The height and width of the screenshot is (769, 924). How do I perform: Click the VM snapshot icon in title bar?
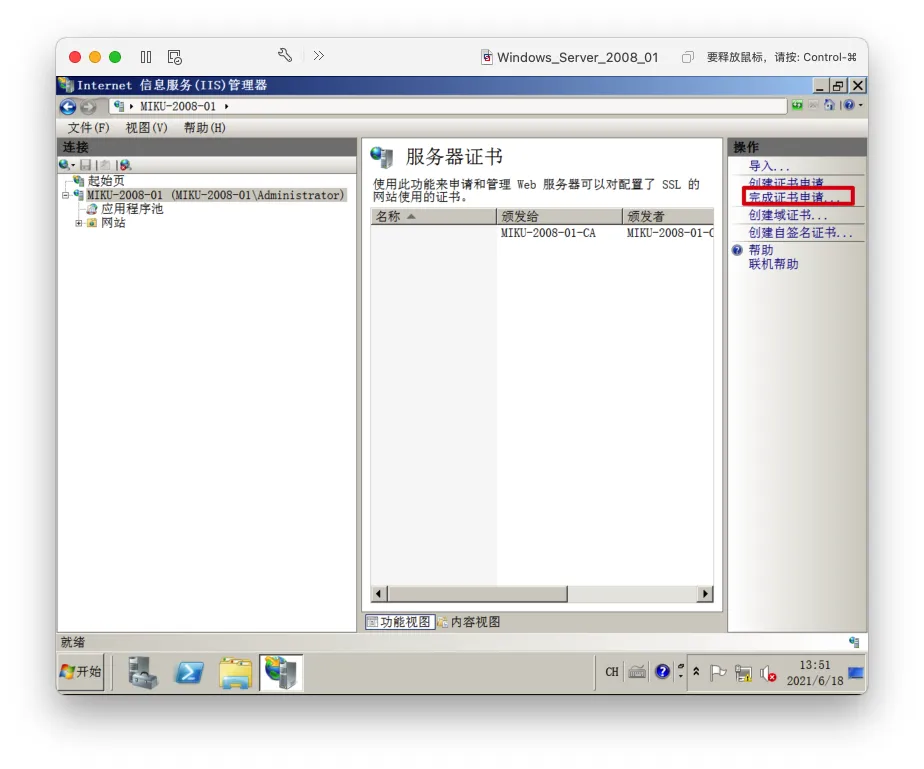click(x=174, y=57)
